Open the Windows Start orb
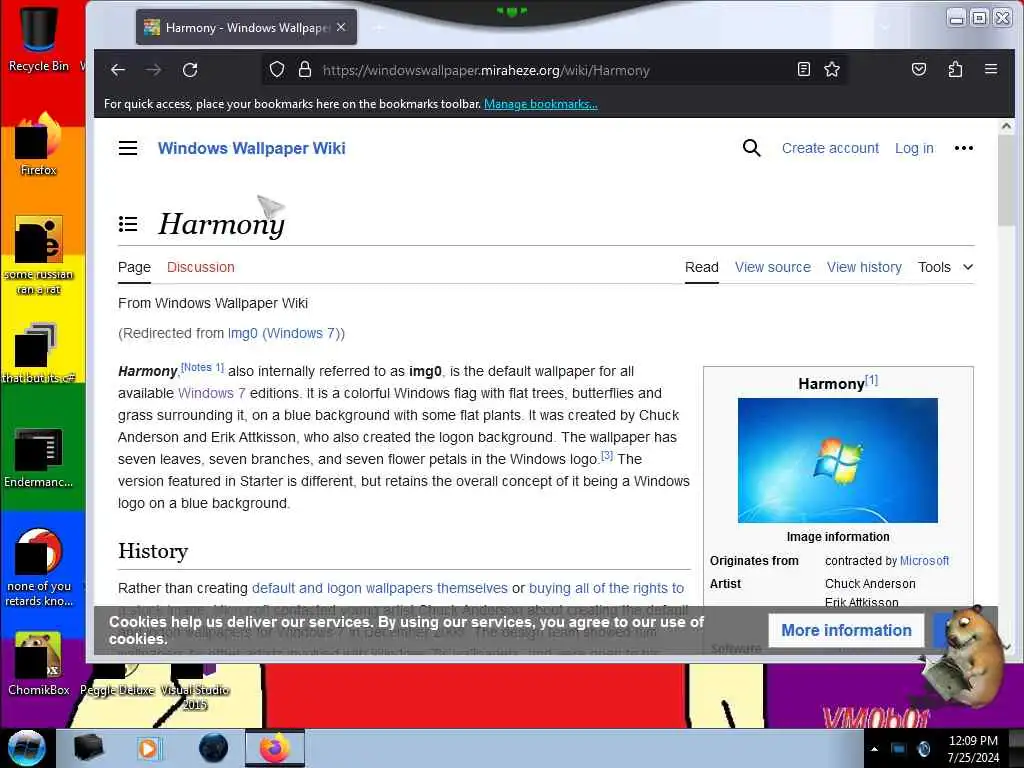1024x768 pixels. click(x=27, y=748)
